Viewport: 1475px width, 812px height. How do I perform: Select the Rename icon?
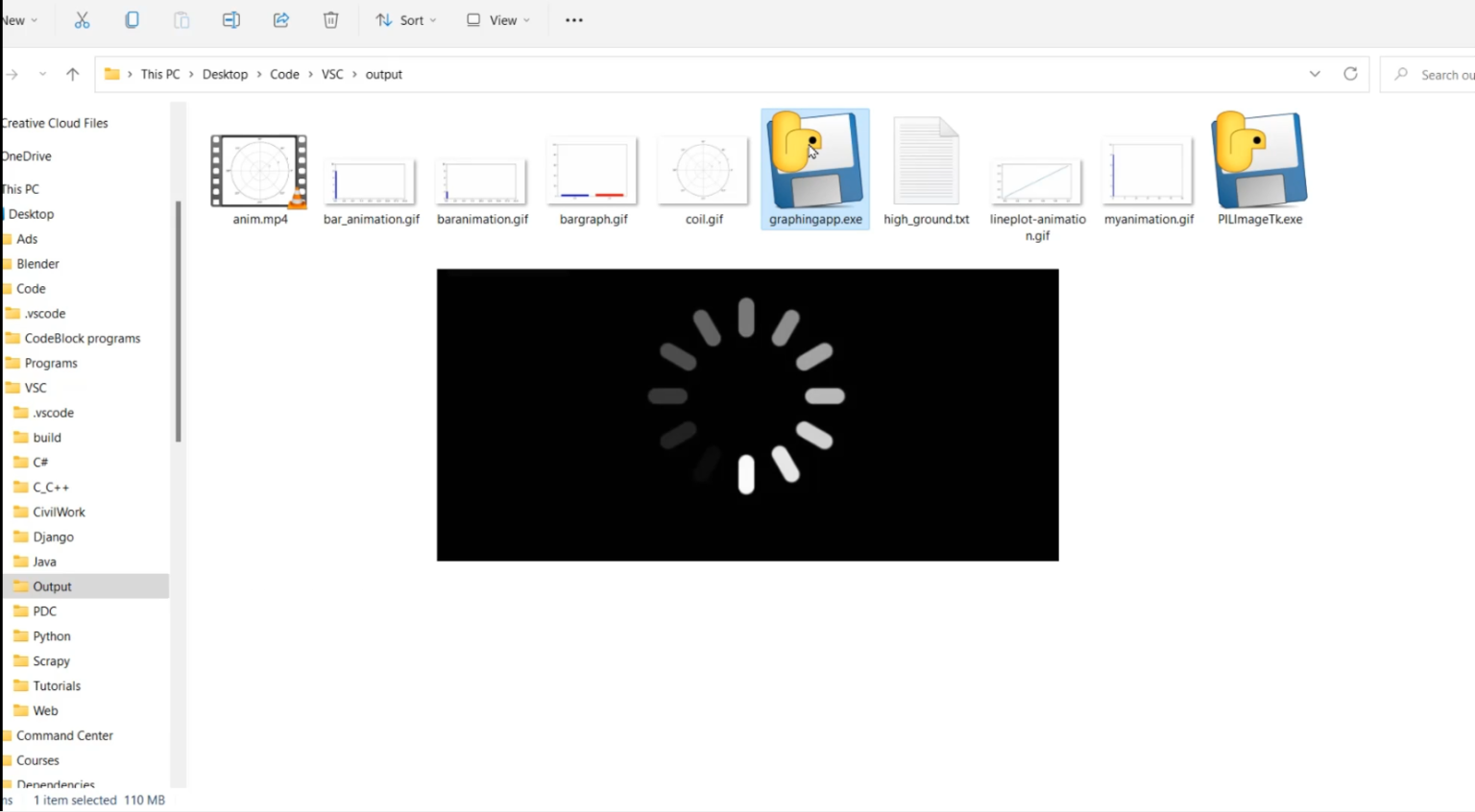pyautogui.click(x=231, y=19)
